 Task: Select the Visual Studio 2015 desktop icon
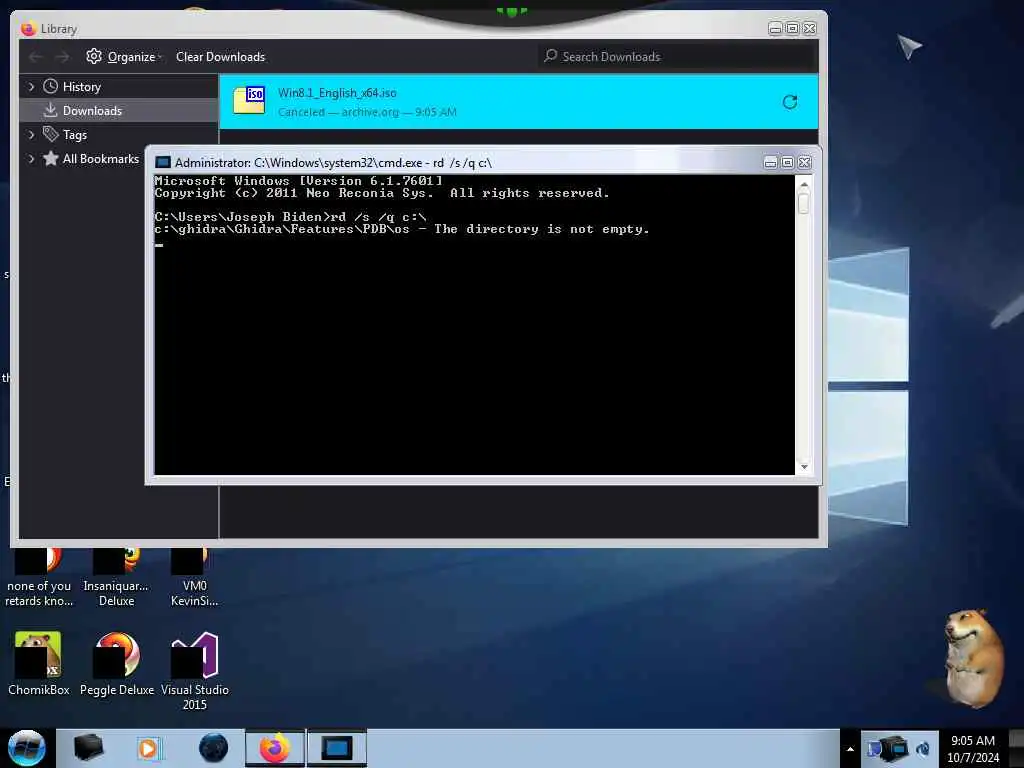[x=195, y=671]
